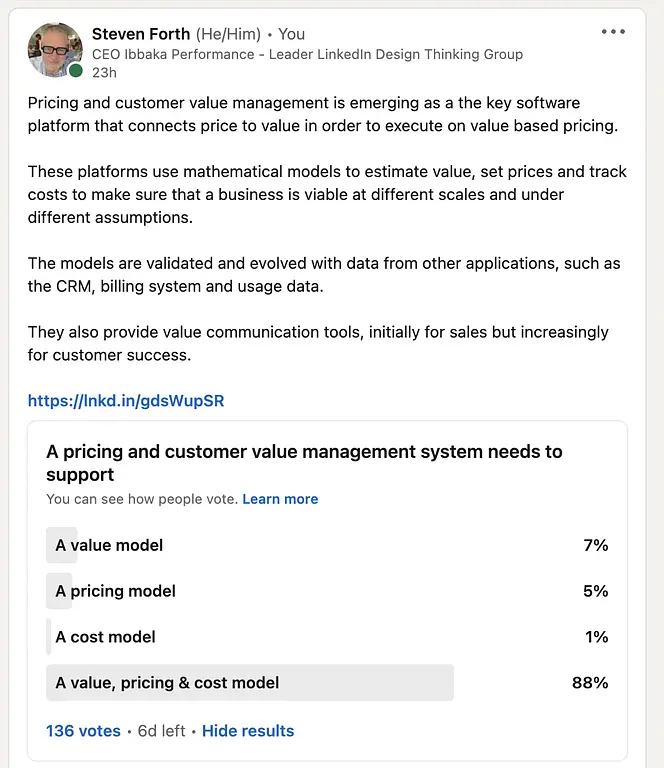Image resolution: width=664 pixels, height=768 pixels.
Task: Click the CEO Ibbaka Performance headline
Action: pyautogui.click(x=308, y=54)
